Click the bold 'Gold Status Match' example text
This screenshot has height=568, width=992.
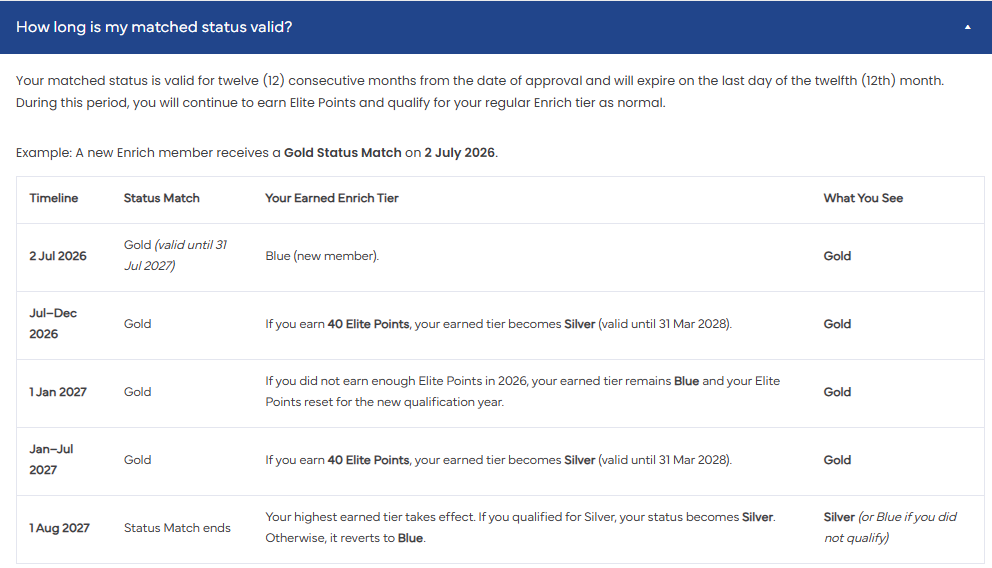pyautogui.click(x=342, y=152)
